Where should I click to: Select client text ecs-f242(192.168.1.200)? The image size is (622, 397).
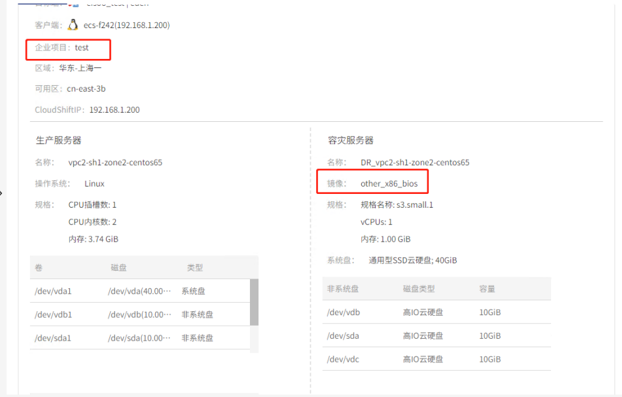coord(127,25)
